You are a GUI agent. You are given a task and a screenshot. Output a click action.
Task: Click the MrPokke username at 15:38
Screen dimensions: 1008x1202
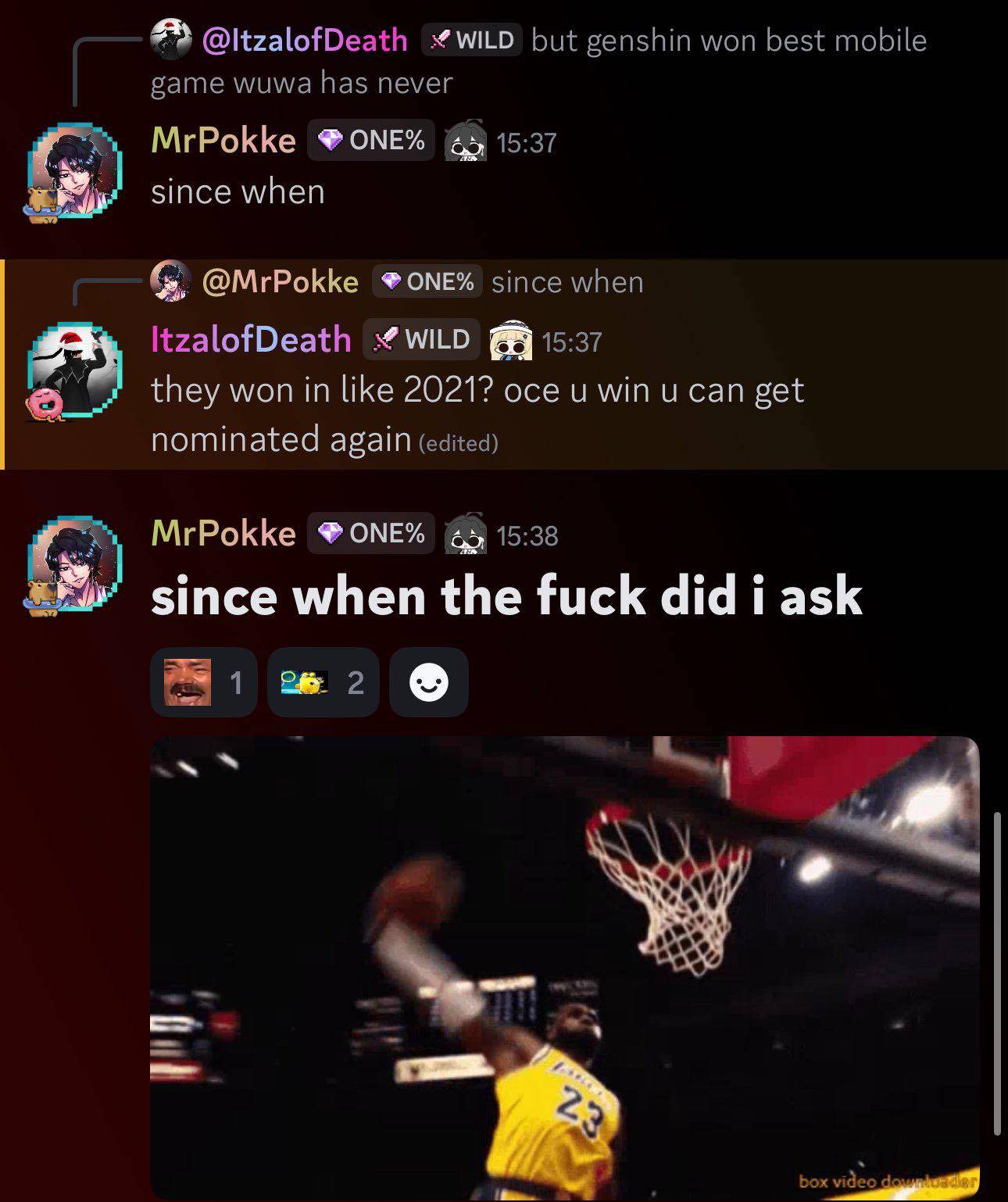223,533
